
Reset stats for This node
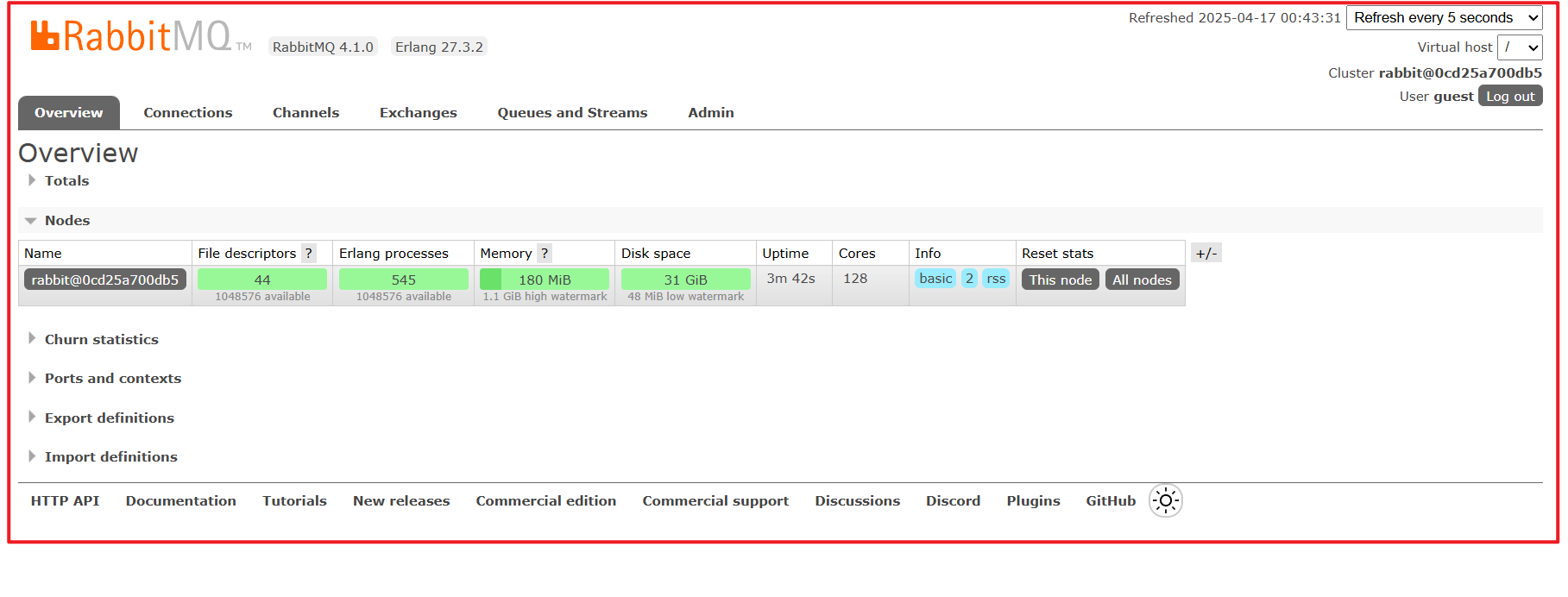tap(1060, 280)
